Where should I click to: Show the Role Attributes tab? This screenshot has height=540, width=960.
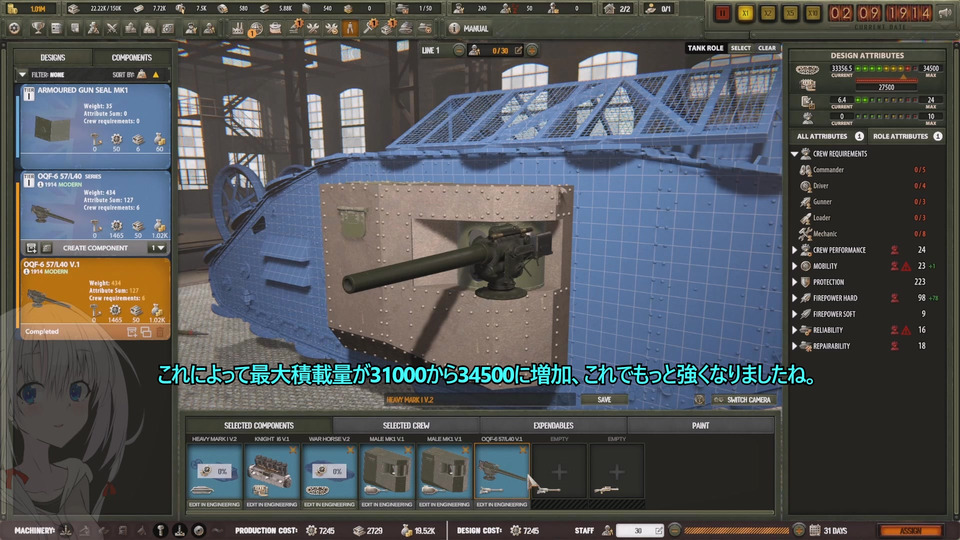coord(907,137)
